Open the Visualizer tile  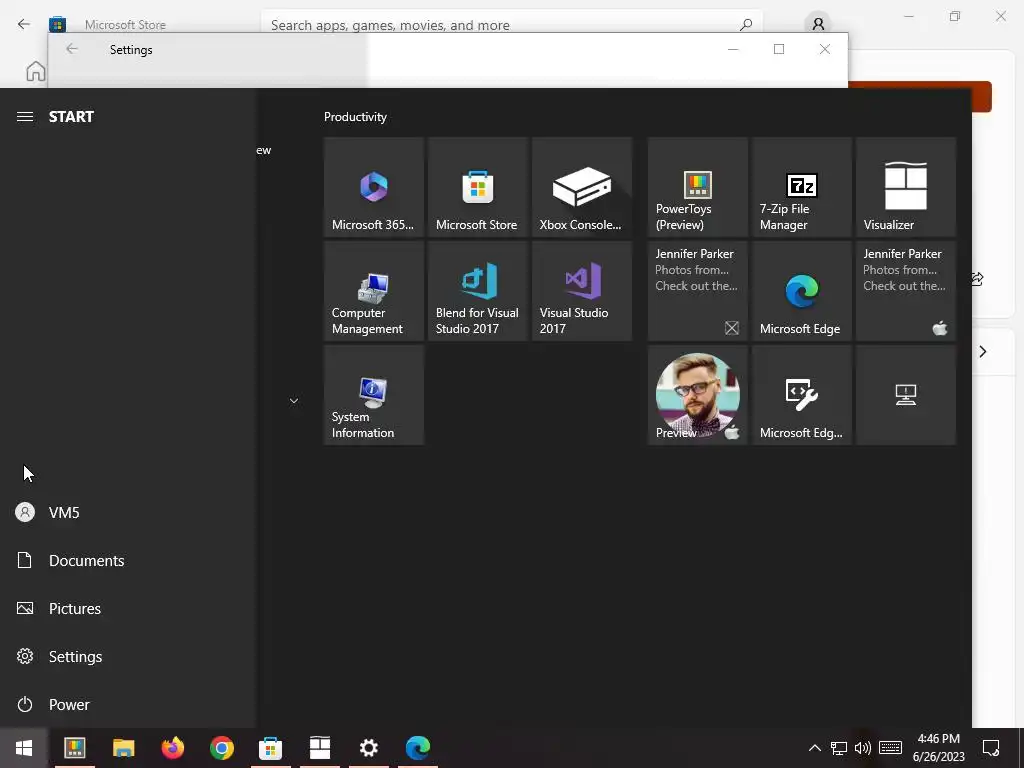(906, 187)
